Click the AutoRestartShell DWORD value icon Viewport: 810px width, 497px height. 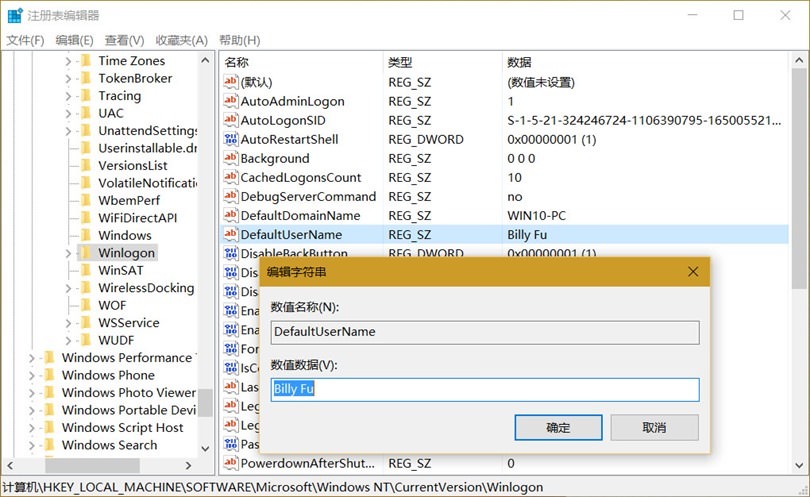[x=231, y=139]
